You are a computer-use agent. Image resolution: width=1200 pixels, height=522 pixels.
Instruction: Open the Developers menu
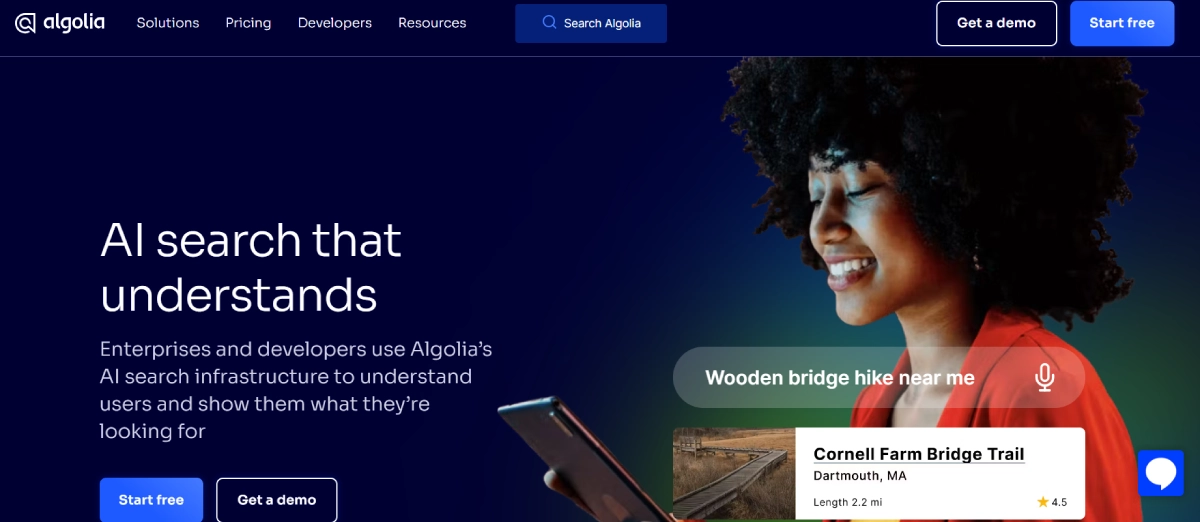[x=335, y=23]
